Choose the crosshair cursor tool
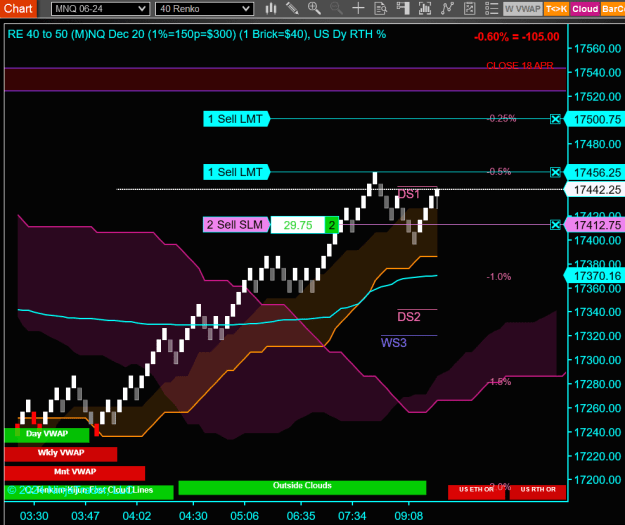The image size is (625, 525). click(358, 8)
